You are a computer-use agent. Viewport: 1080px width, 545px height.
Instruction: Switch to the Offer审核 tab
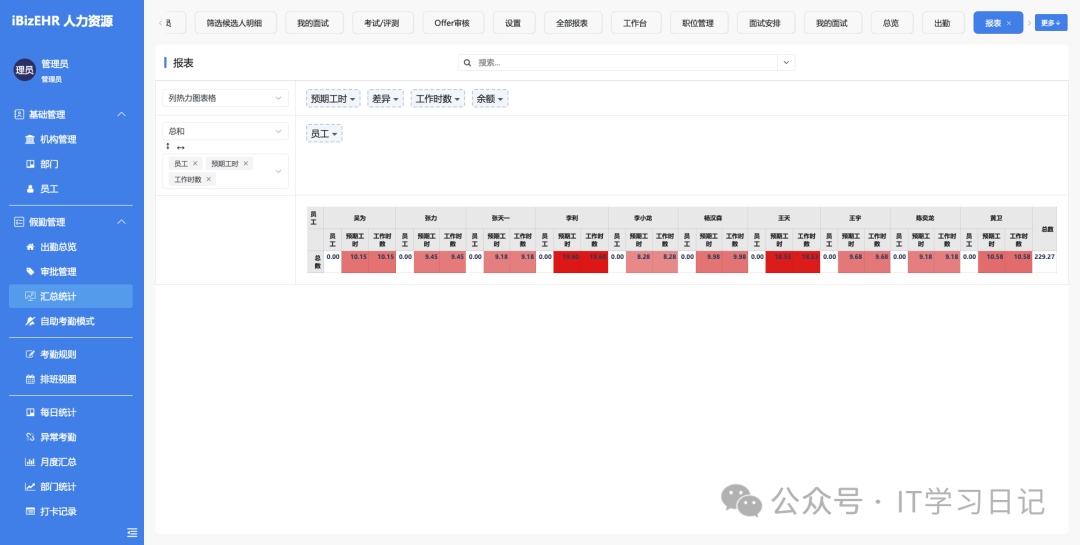(x=459, y=23)
